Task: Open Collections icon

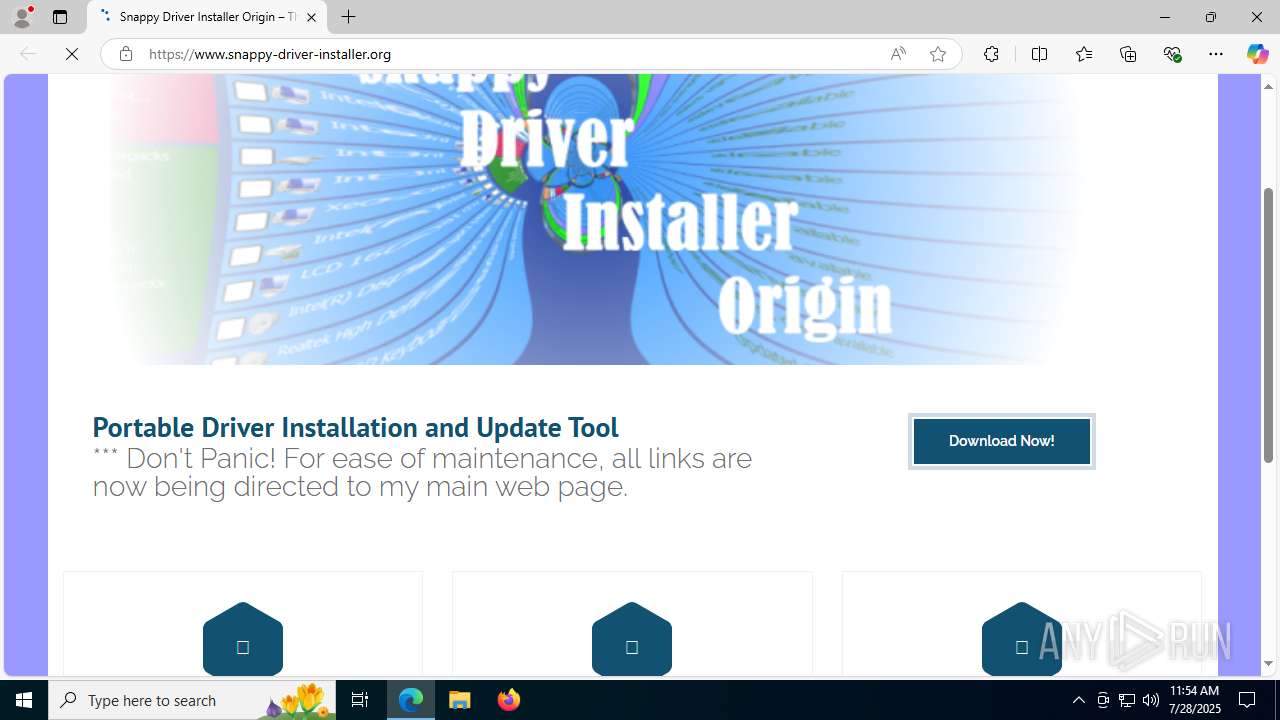Action: tap(1128, 54)
